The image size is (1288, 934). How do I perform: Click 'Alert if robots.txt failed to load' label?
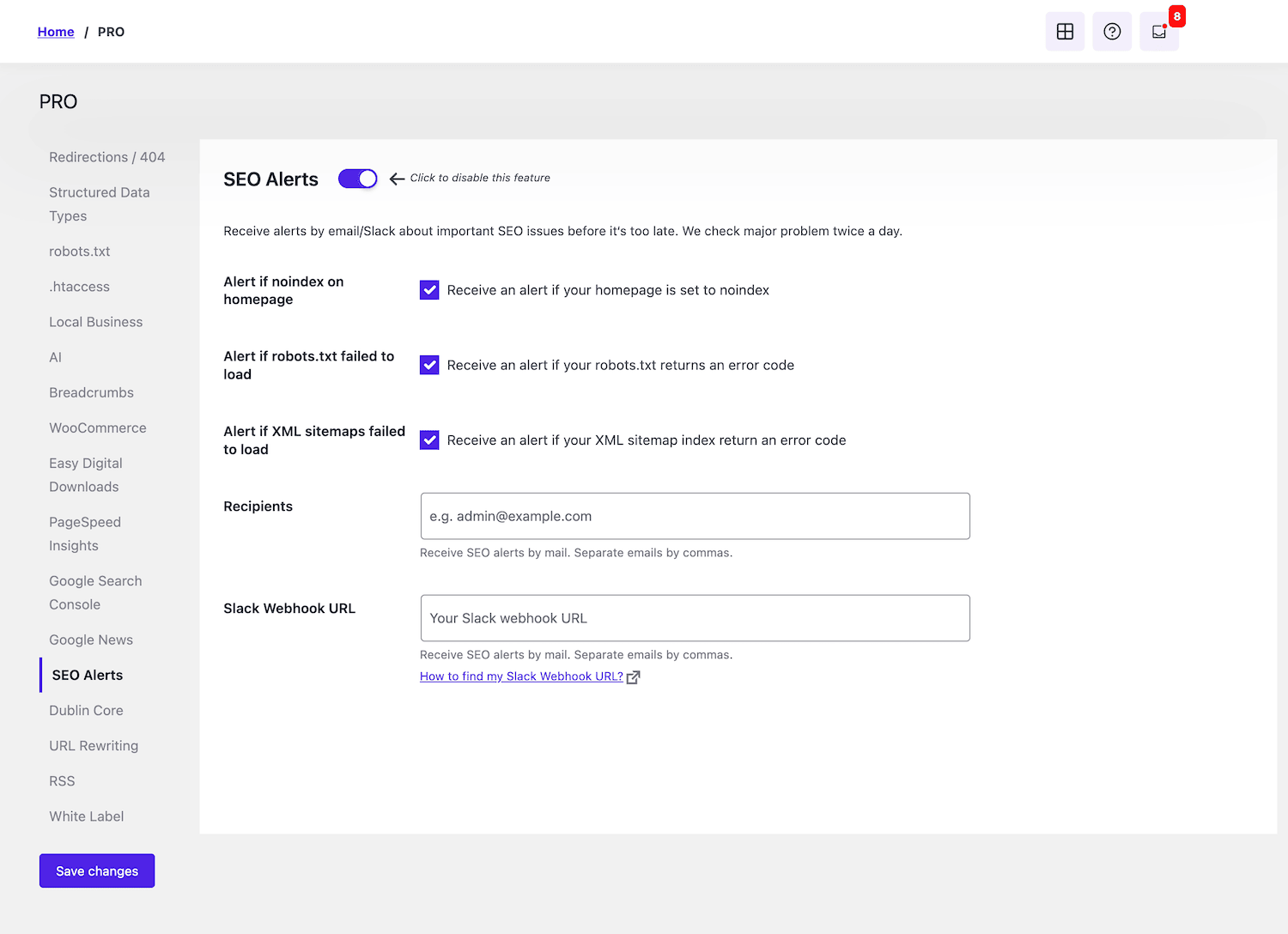[309, 365]
